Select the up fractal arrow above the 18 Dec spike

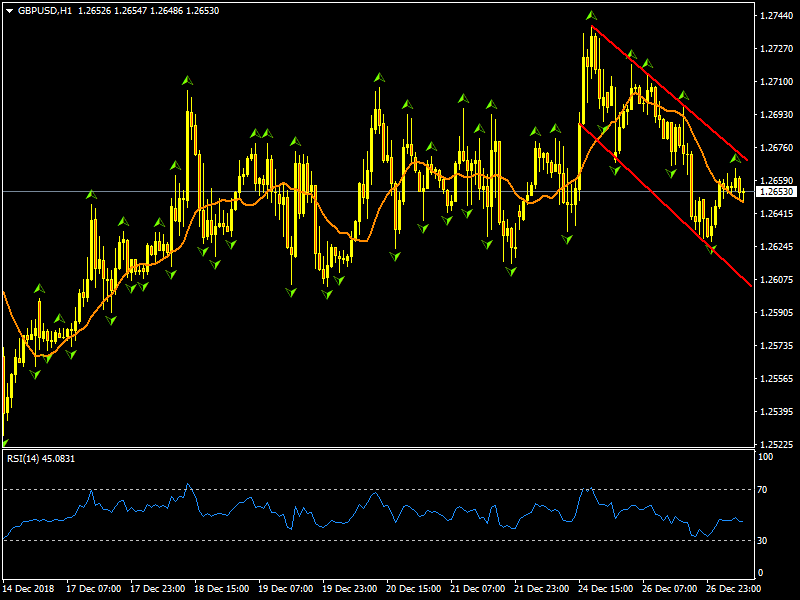tap(187, 80)
